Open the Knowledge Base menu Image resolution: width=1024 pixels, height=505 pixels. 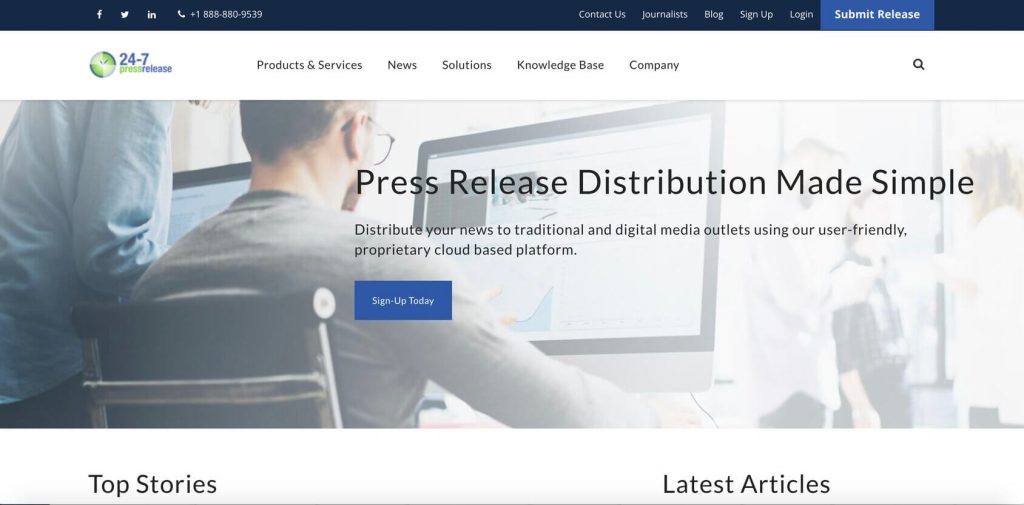560,65
